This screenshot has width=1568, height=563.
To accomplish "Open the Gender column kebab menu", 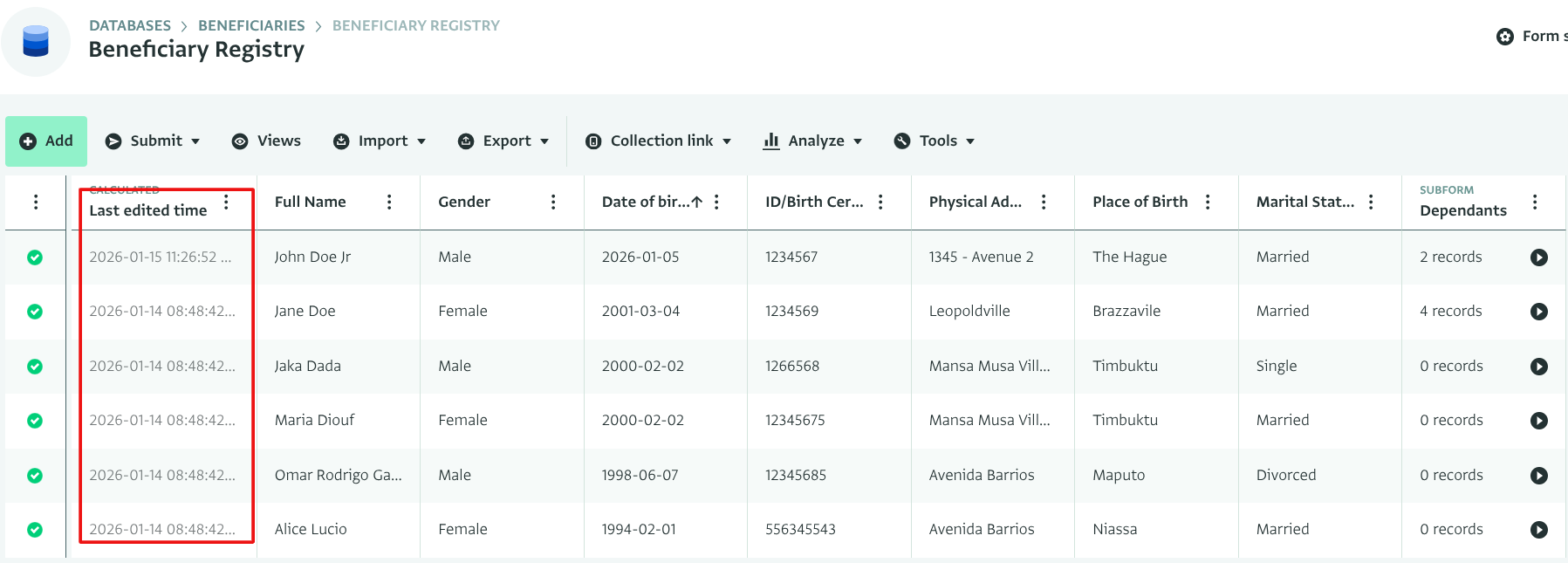I will click(x=553, y=202).
